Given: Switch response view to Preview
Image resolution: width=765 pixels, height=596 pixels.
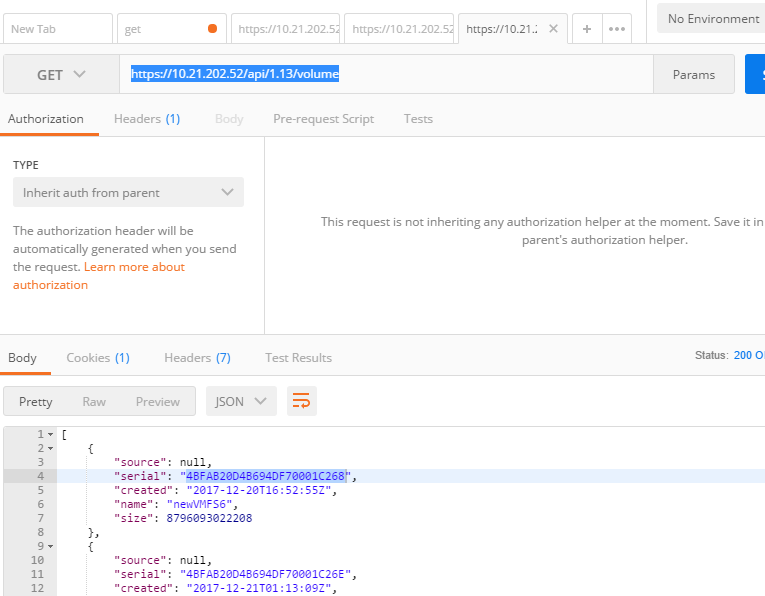Looking at the screenshot, I should click(x=158, y=401).
